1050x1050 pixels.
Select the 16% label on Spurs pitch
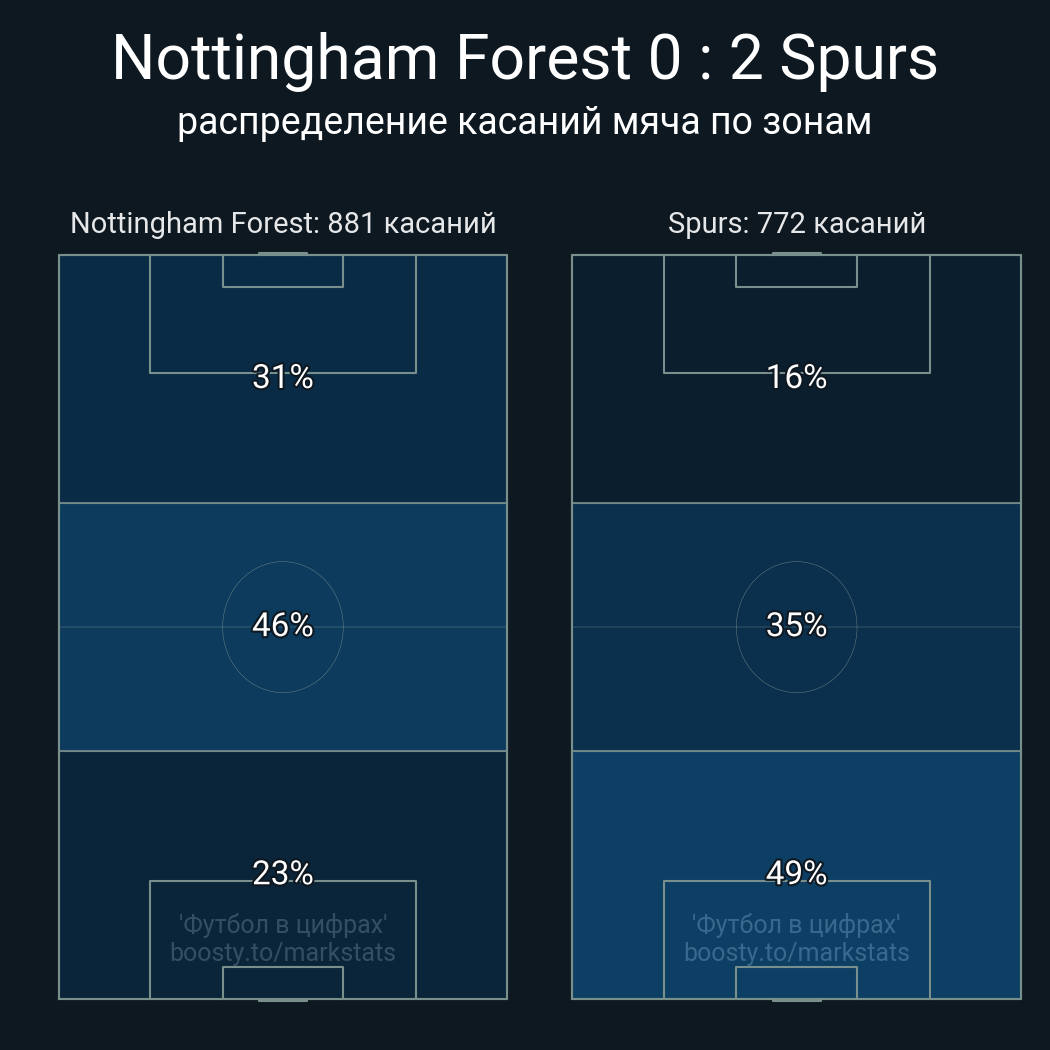click(796, 377)
